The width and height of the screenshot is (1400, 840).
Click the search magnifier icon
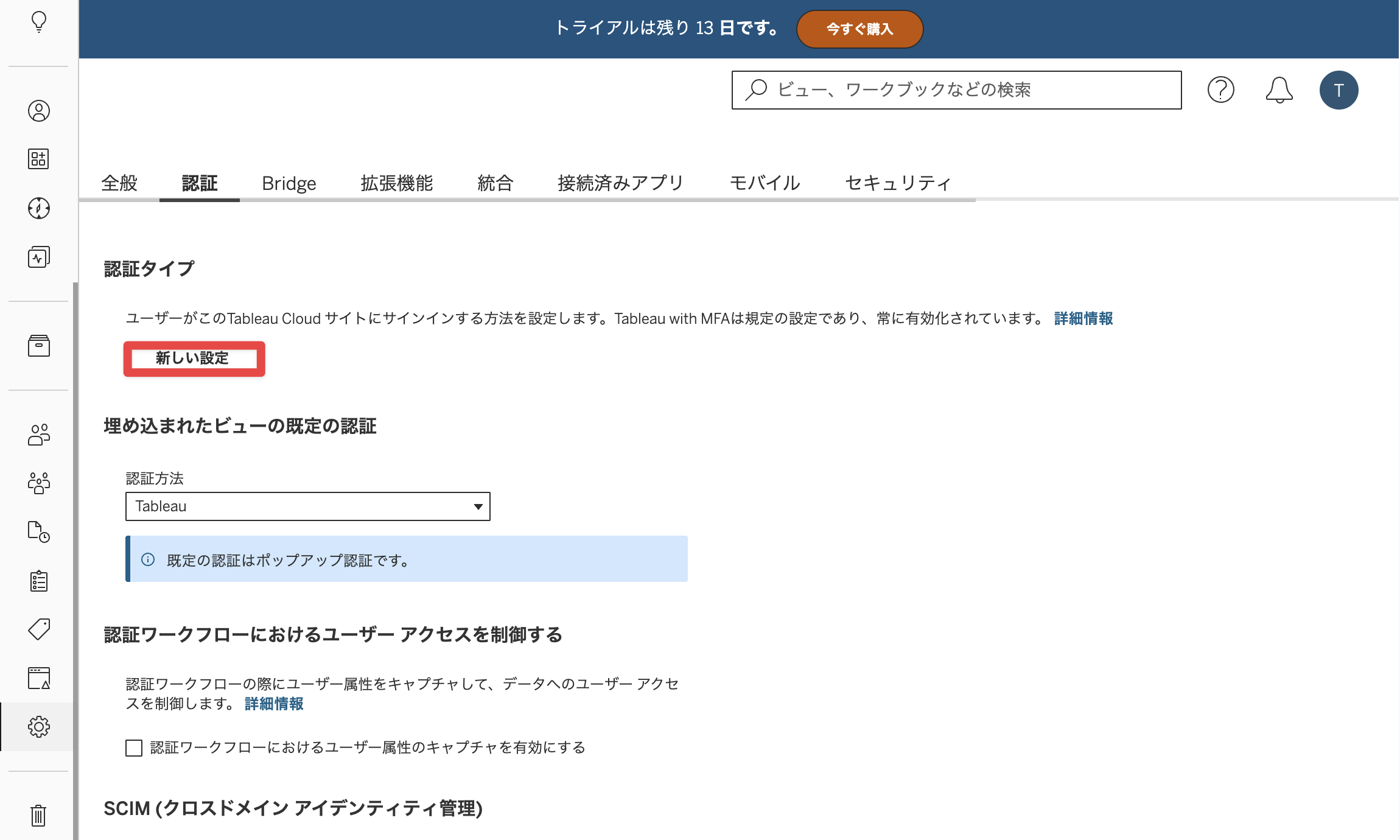click(756, 90)
